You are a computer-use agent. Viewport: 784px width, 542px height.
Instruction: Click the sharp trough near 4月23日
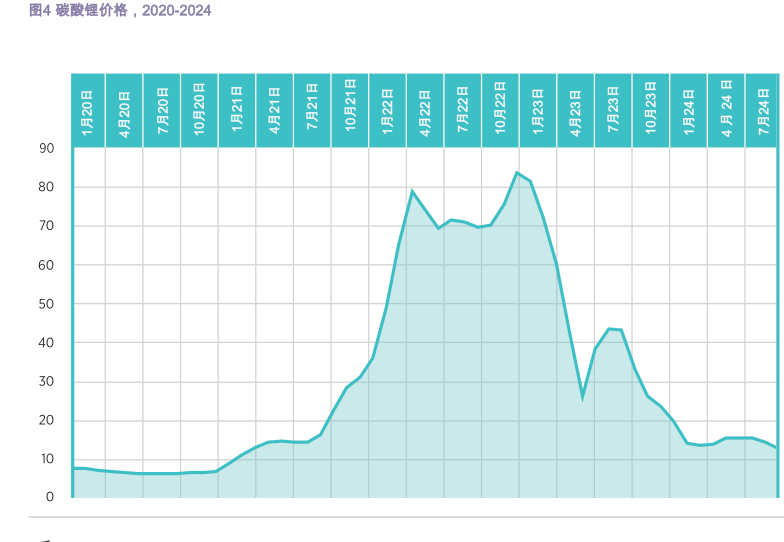click(582, 397)
